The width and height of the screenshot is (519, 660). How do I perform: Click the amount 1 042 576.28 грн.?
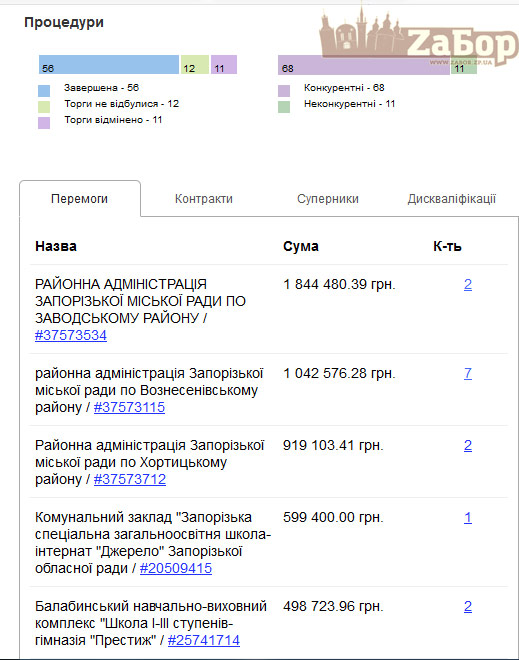pyautogui.click(x=339, y=374)
